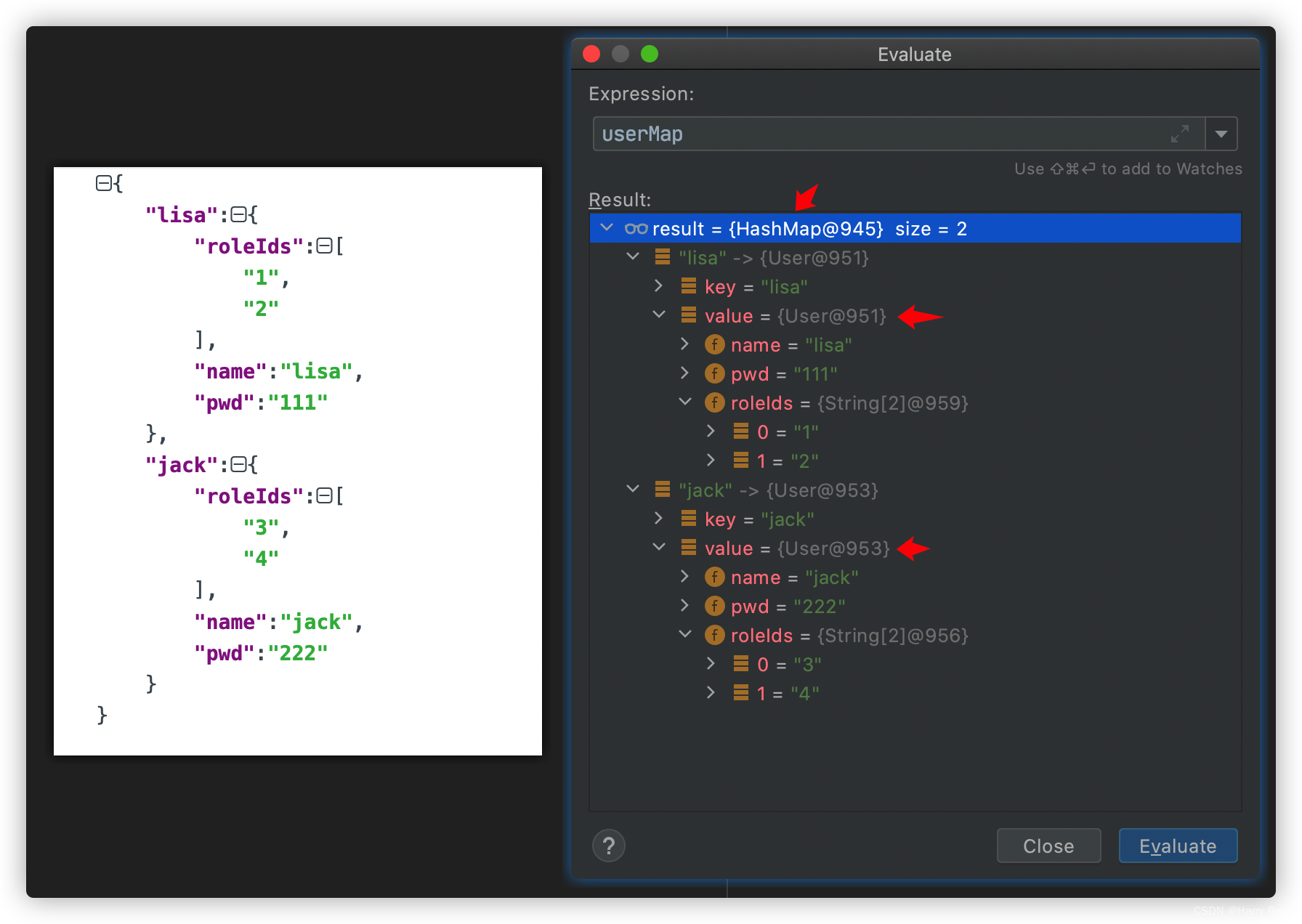Expand the name = "lisa" field
Image resolution: width=1302 pixels, height=924 pixels.
pyautogui.click(x=684, y=344)
